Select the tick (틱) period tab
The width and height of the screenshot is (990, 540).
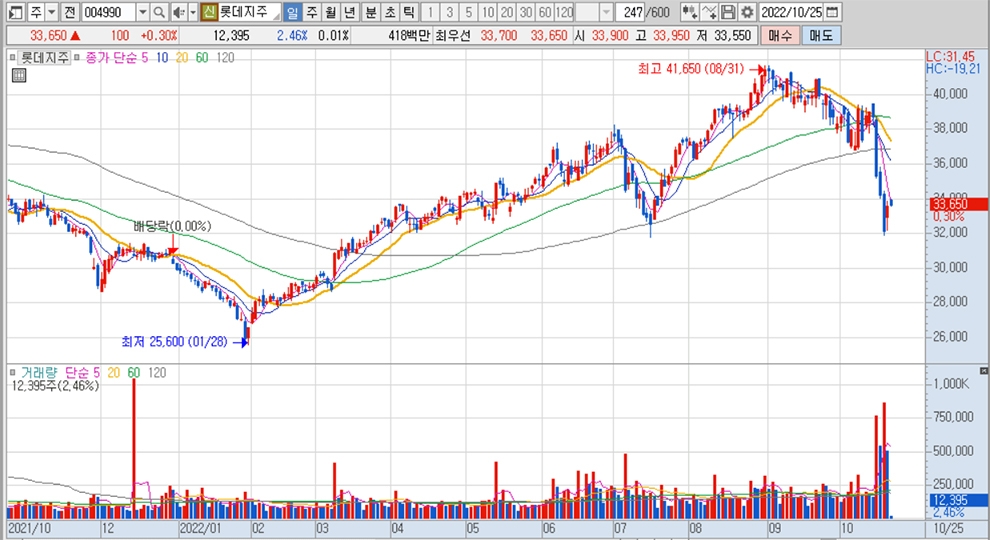pyautogui.click(x=408, y=12)
